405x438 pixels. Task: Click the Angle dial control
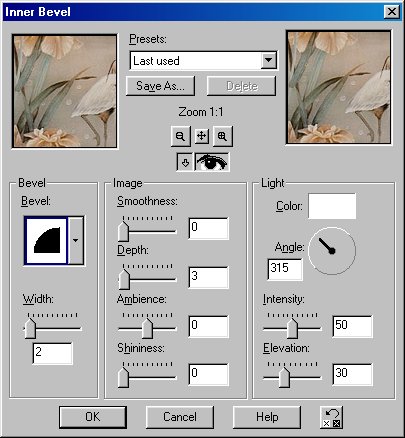(x=332, y=251)
